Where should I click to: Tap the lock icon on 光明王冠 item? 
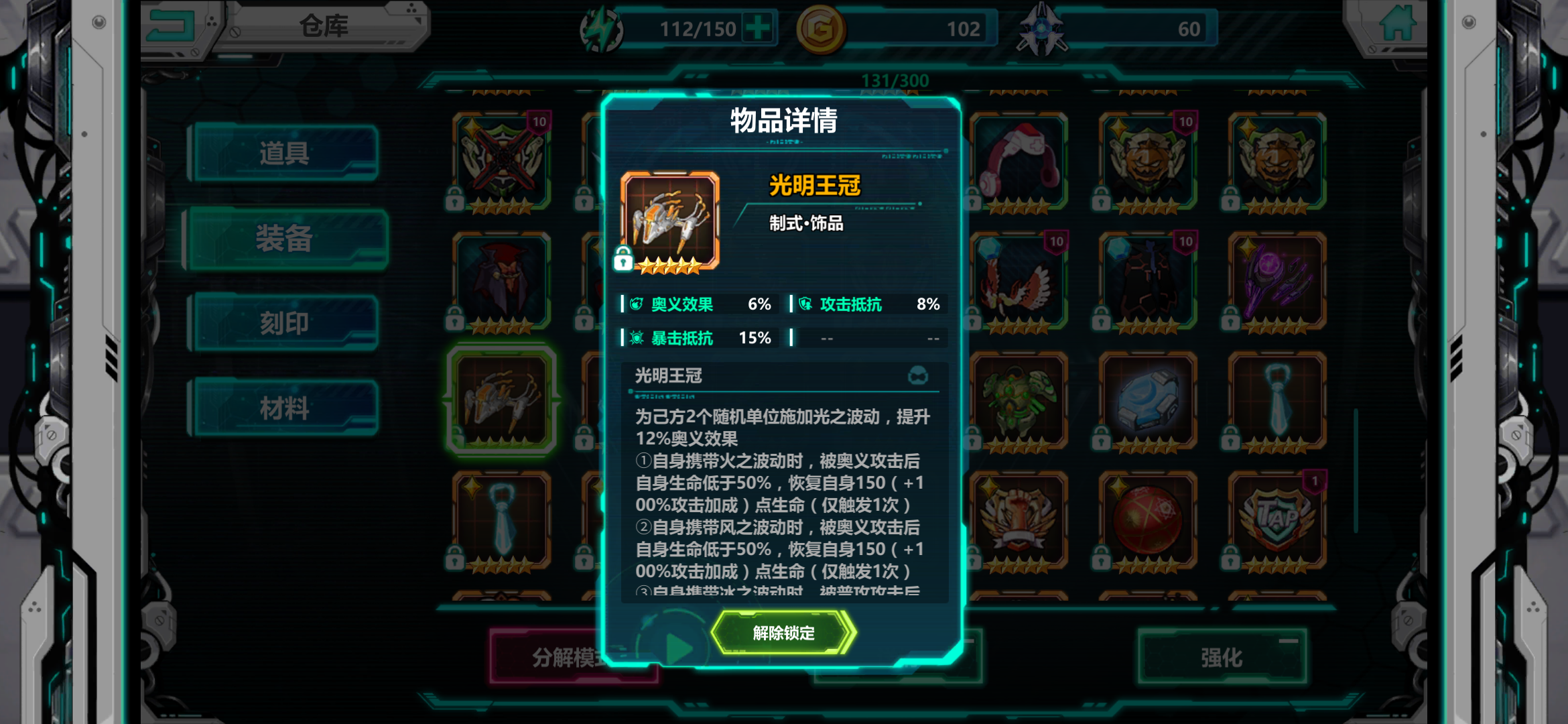coord(623,258)
